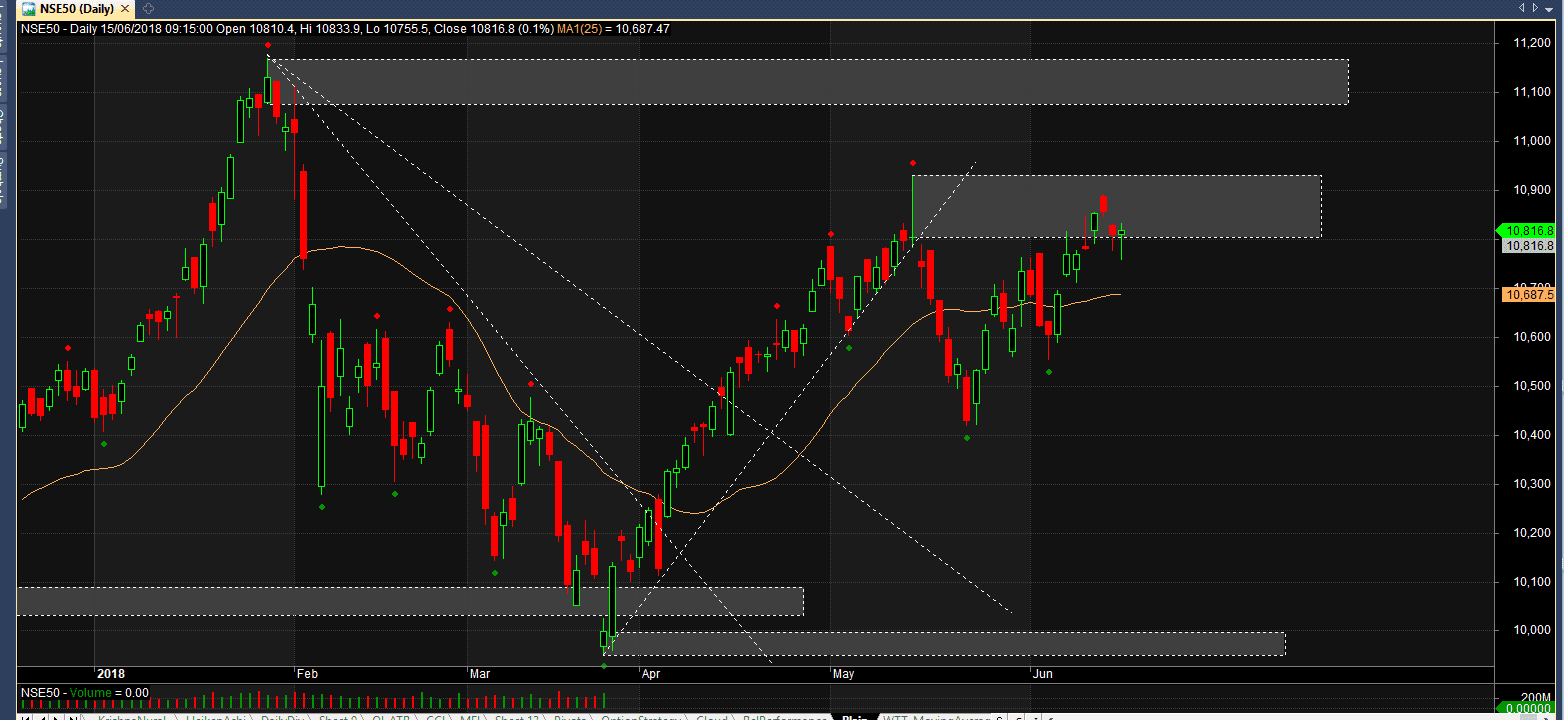Viewport: 1564px width, 720px height.
Task: Jump to first sheet tab using navigation arrow
Action: pyautogui.click(x=25, y=718)
